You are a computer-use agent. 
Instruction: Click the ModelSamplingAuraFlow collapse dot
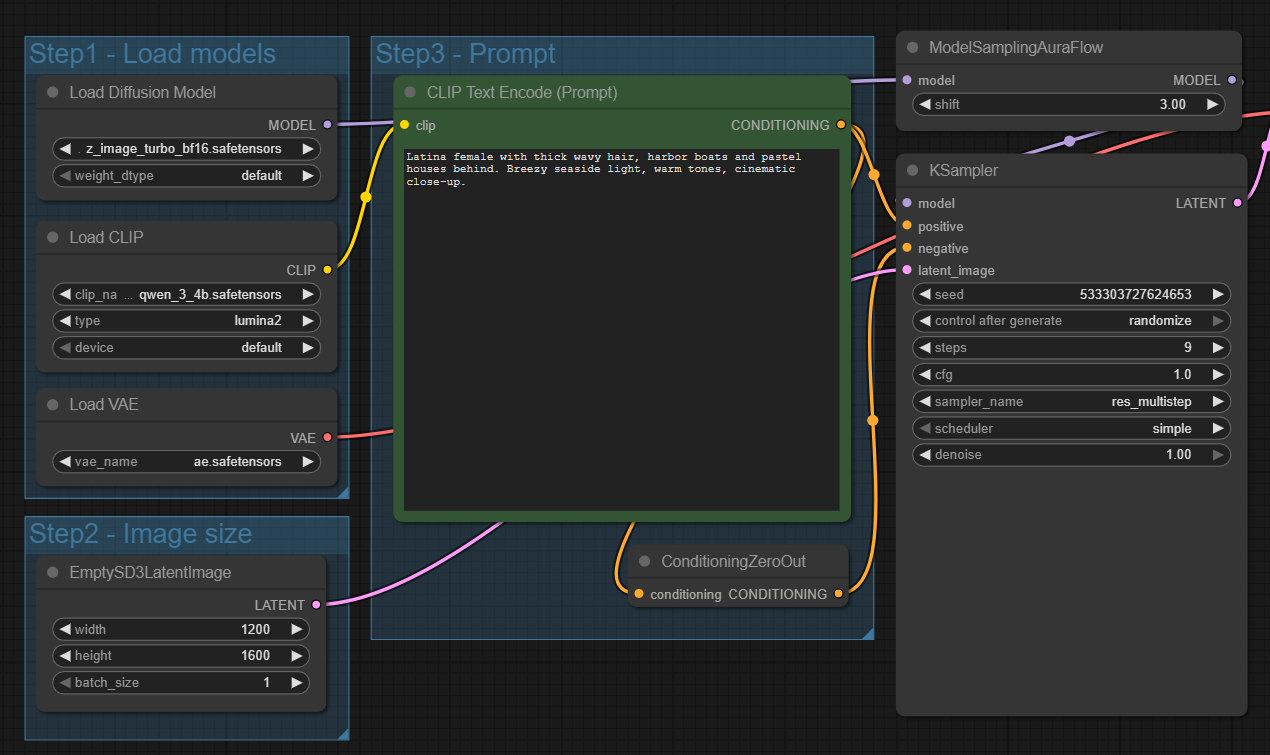(913, 48)
